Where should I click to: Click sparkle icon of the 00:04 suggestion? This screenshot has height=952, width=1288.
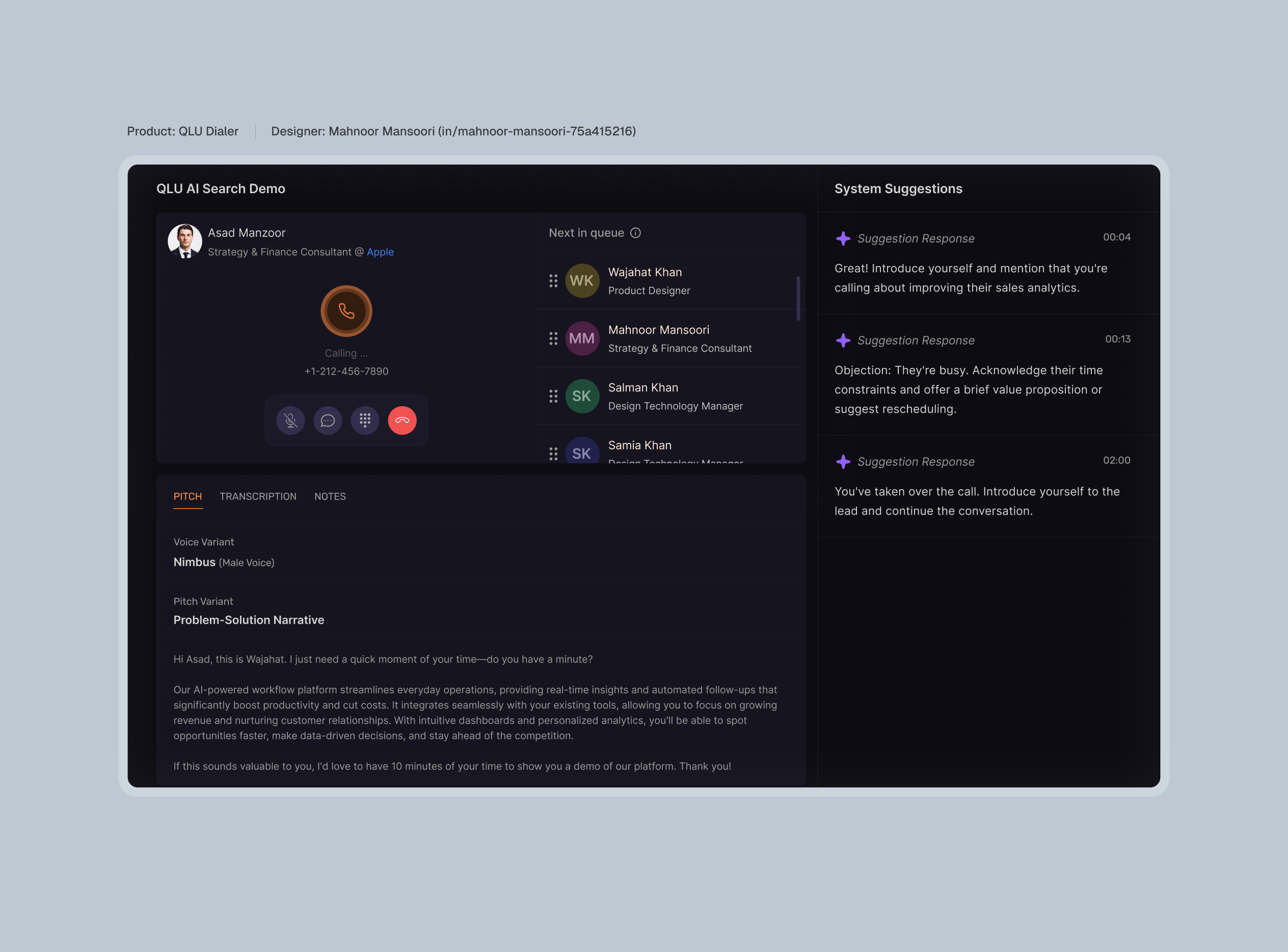coord(843,239)
